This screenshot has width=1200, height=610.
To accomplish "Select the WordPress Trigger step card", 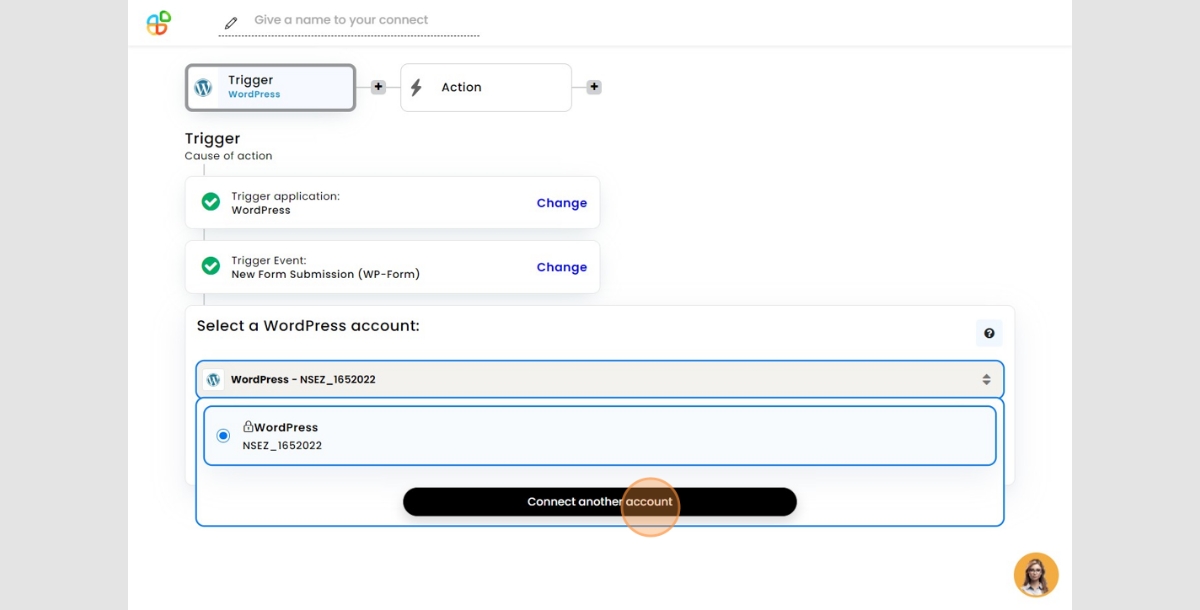I will [270, 87].
